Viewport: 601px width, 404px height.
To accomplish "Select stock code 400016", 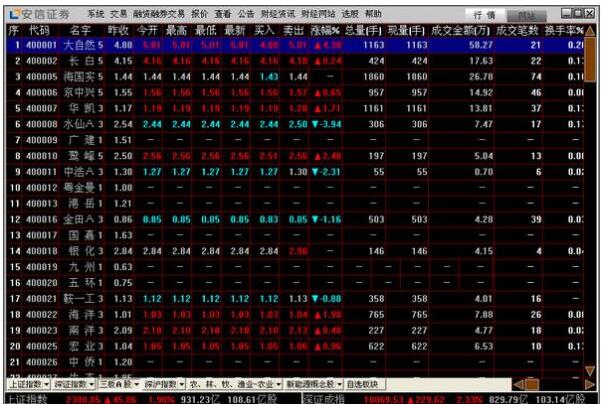I will (41, 219).
